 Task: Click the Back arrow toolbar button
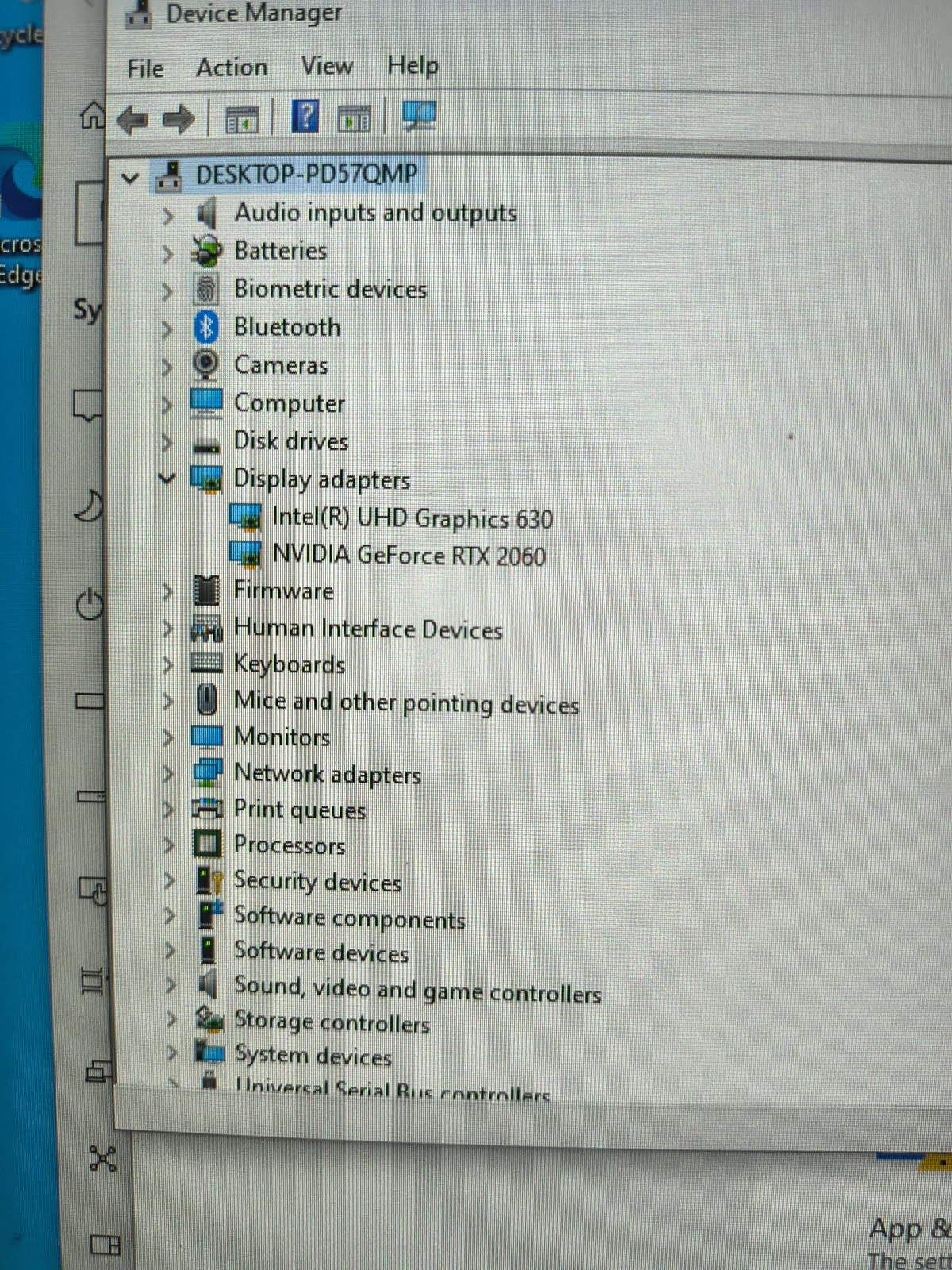tap(132, 121)
